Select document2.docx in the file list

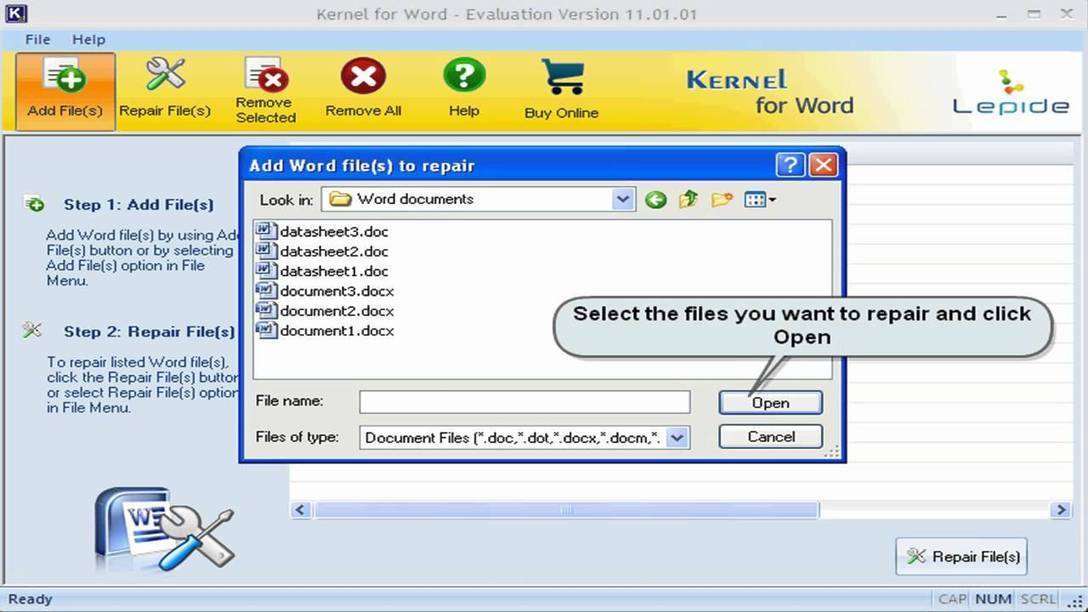(x=325, y=311)
